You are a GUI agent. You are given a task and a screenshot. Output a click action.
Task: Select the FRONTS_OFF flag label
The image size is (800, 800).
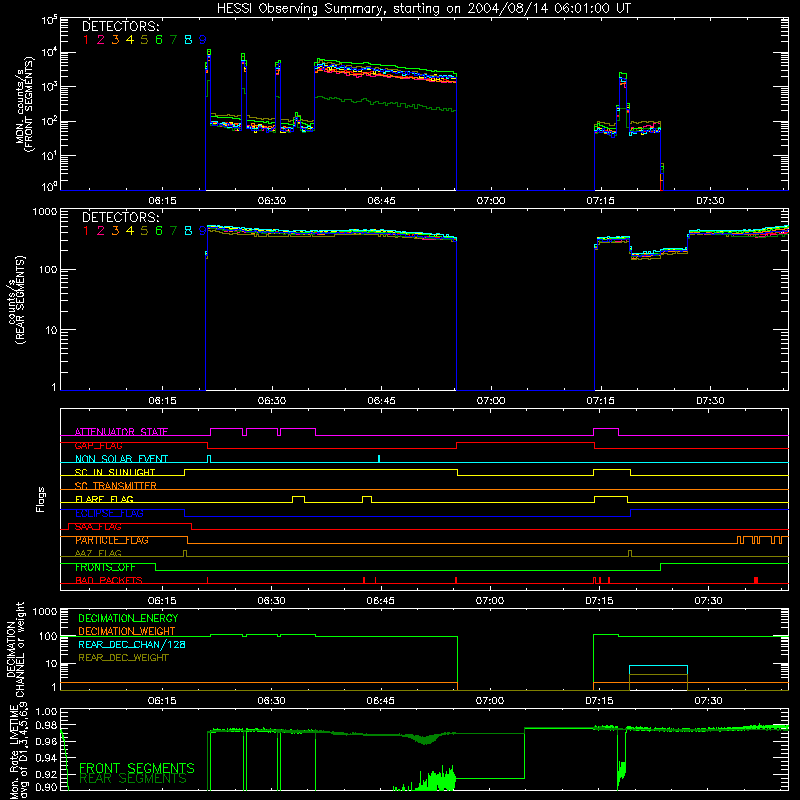(106, 567)
